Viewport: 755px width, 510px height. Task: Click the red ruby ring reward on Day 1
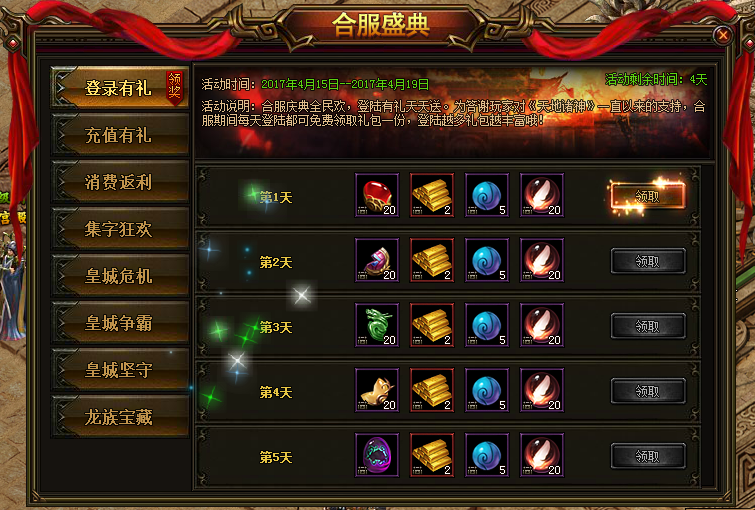(377, 195)
